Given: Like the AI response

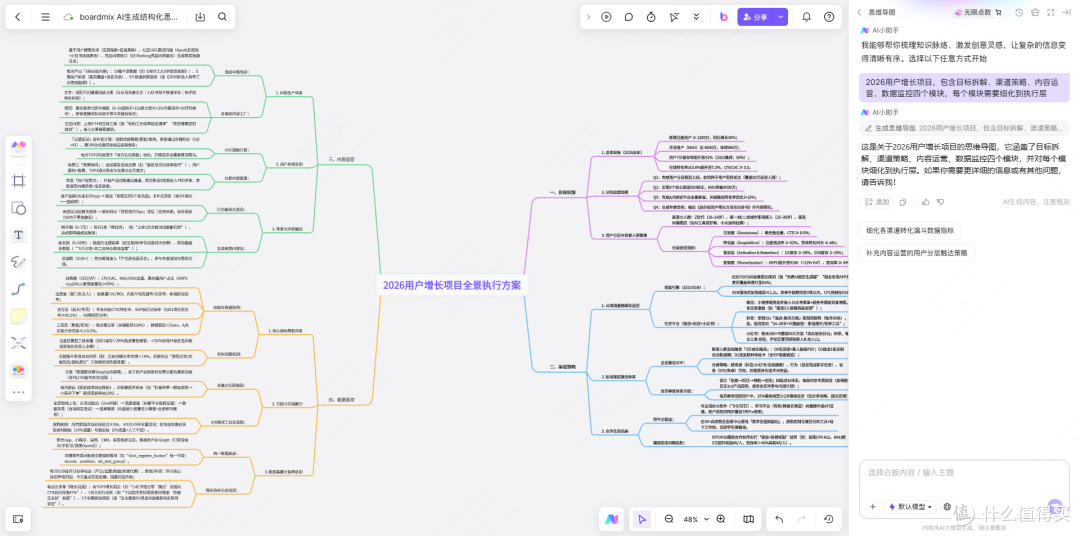Looking at the screenshot, I should point(925,202).
